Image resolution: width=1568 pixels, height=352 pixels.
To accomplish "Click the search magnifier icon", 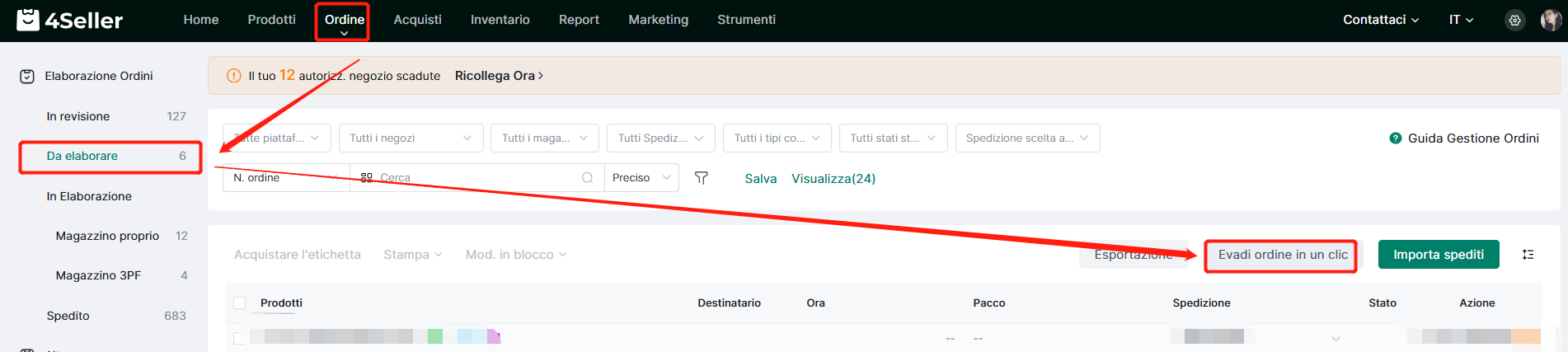I will click(x=587, y=178).
